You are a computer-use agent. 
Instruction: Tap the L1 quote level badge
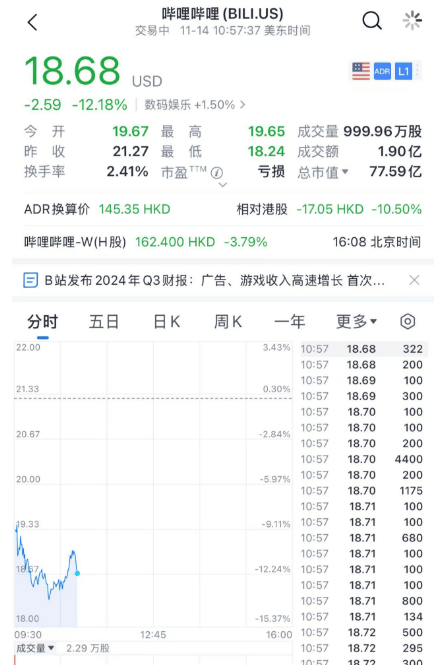point(403,71)
